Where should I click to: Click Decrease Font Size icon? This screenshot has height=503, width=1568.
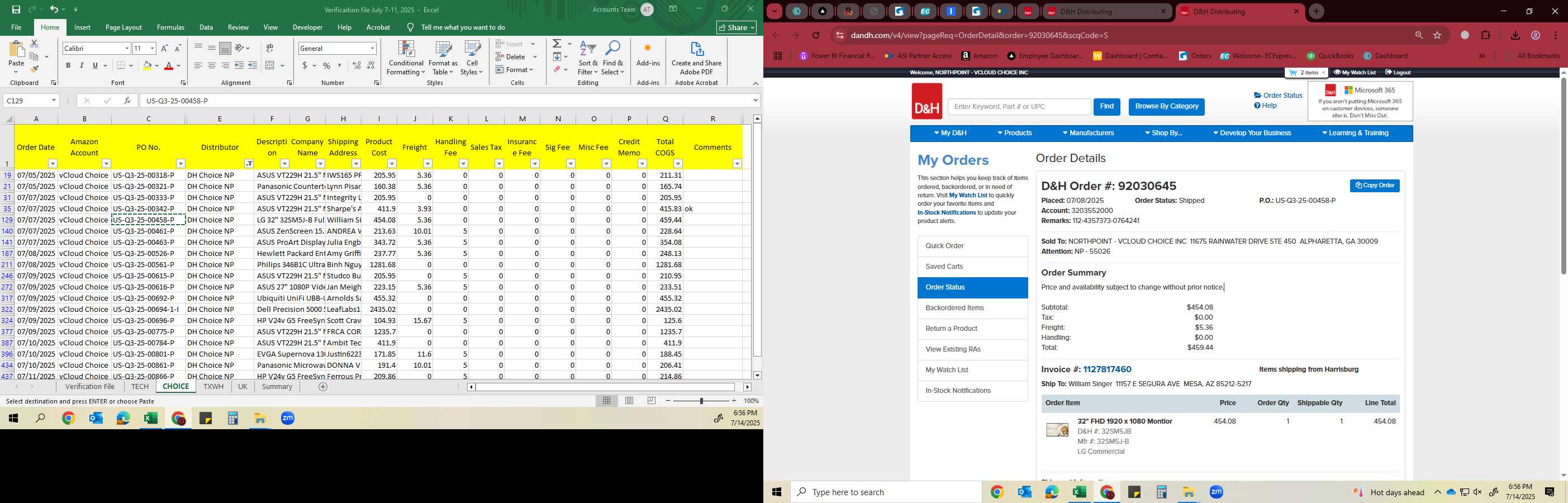[178, 48]
